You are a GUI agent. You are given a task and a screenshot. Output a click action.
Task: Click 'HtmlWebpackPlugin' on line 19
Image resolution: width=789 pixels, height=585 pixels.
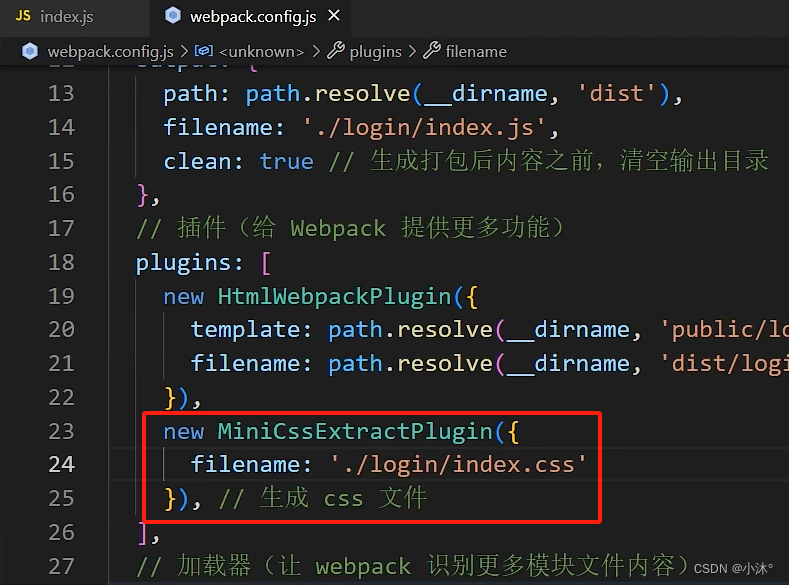point(335,296)
